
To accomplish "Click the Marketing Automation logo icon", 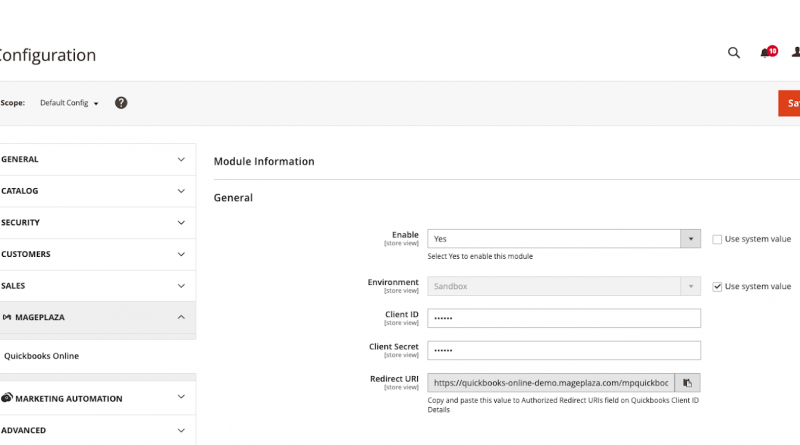I will tap(7, 398).
